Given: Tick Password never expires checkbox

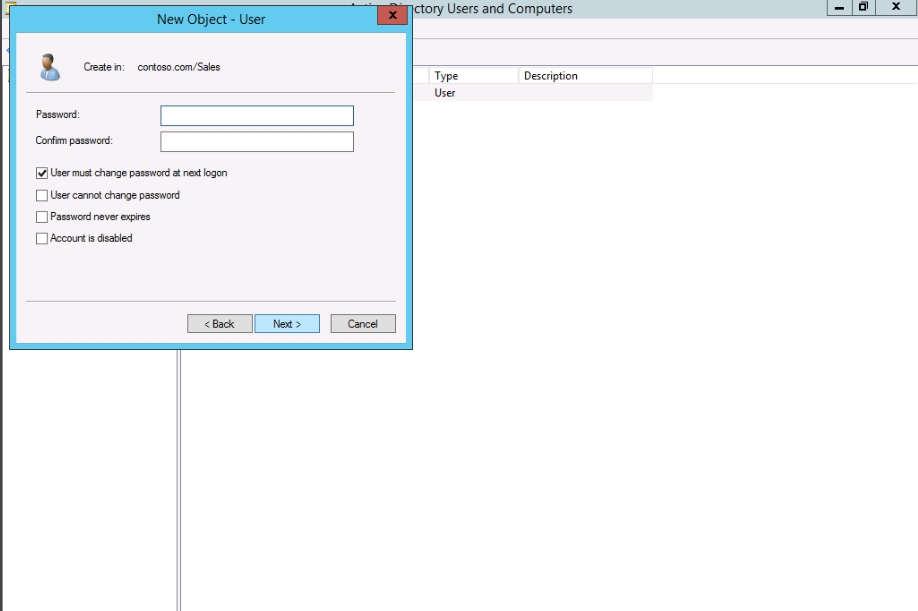Looking at the screenshot, I should 42,217.
